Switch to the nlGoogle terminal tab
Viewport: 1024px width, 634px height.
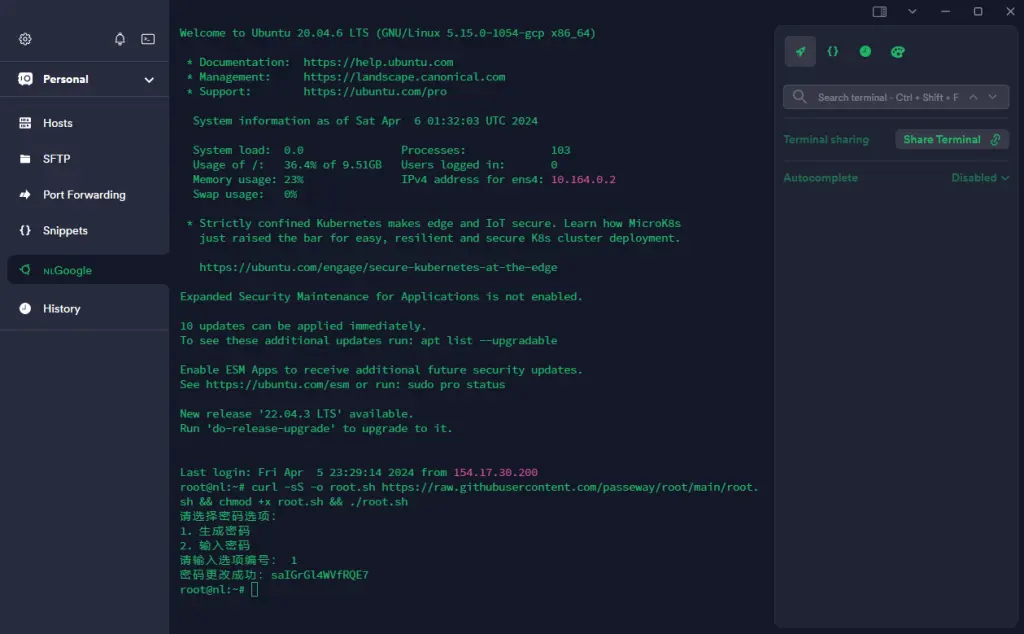pos(67,270)
